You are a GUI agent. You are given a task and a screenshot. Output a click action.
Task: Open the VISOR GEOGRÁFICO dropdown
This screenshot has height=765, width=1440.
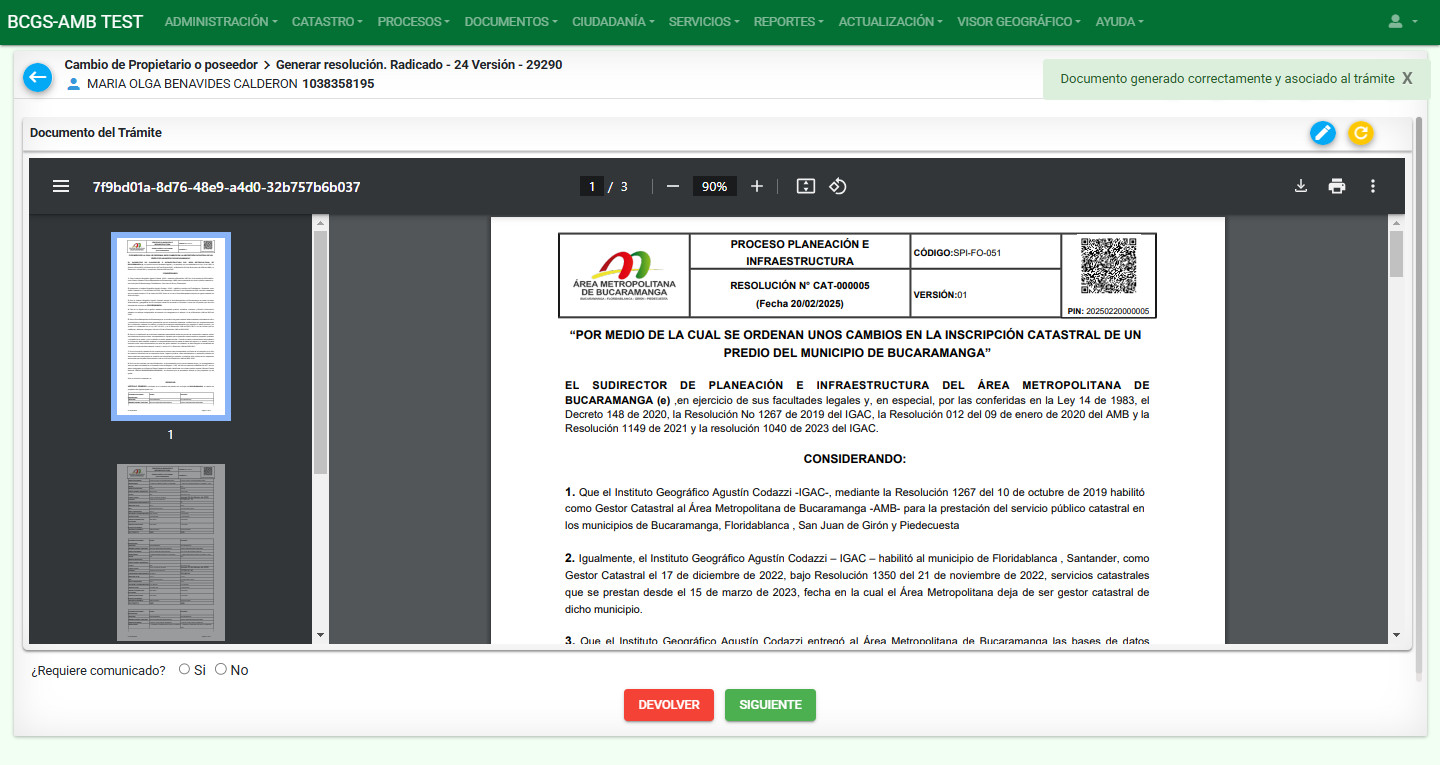1018,21
